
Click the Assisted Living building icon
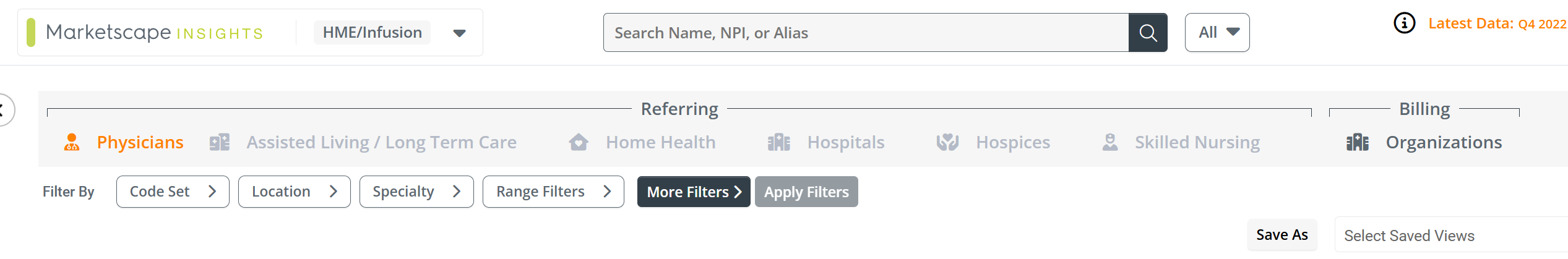pyautogui.click(x=220, y=143)
